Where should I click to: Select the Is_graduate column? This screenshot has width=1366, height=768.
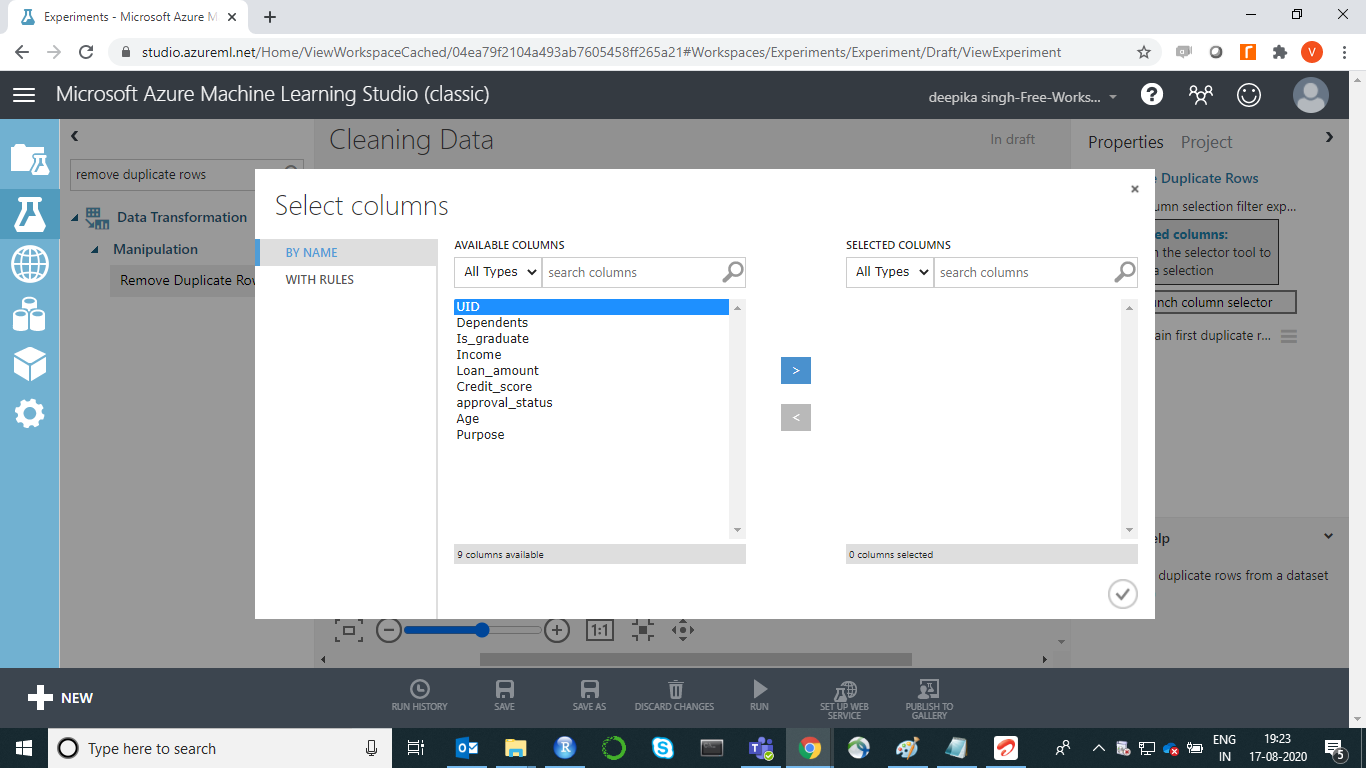(x=592, y=339)
